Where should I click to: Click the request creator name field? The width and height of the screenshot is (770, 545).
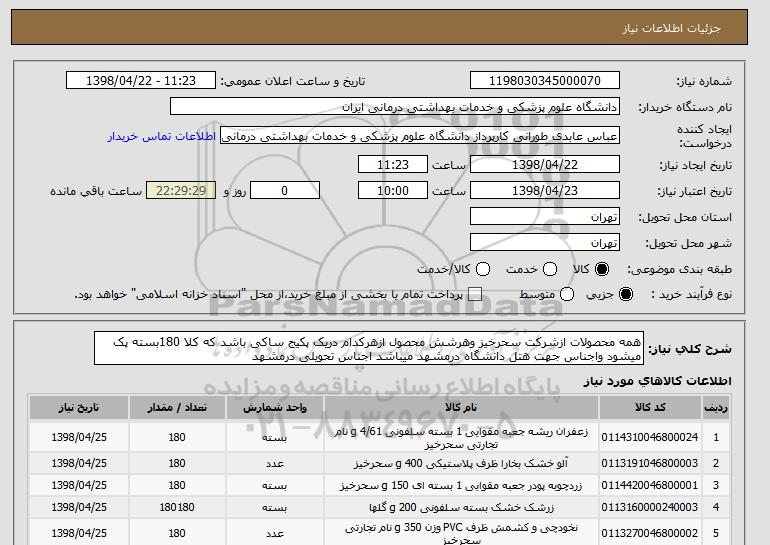pyautogui.click(x=420, y=136)
